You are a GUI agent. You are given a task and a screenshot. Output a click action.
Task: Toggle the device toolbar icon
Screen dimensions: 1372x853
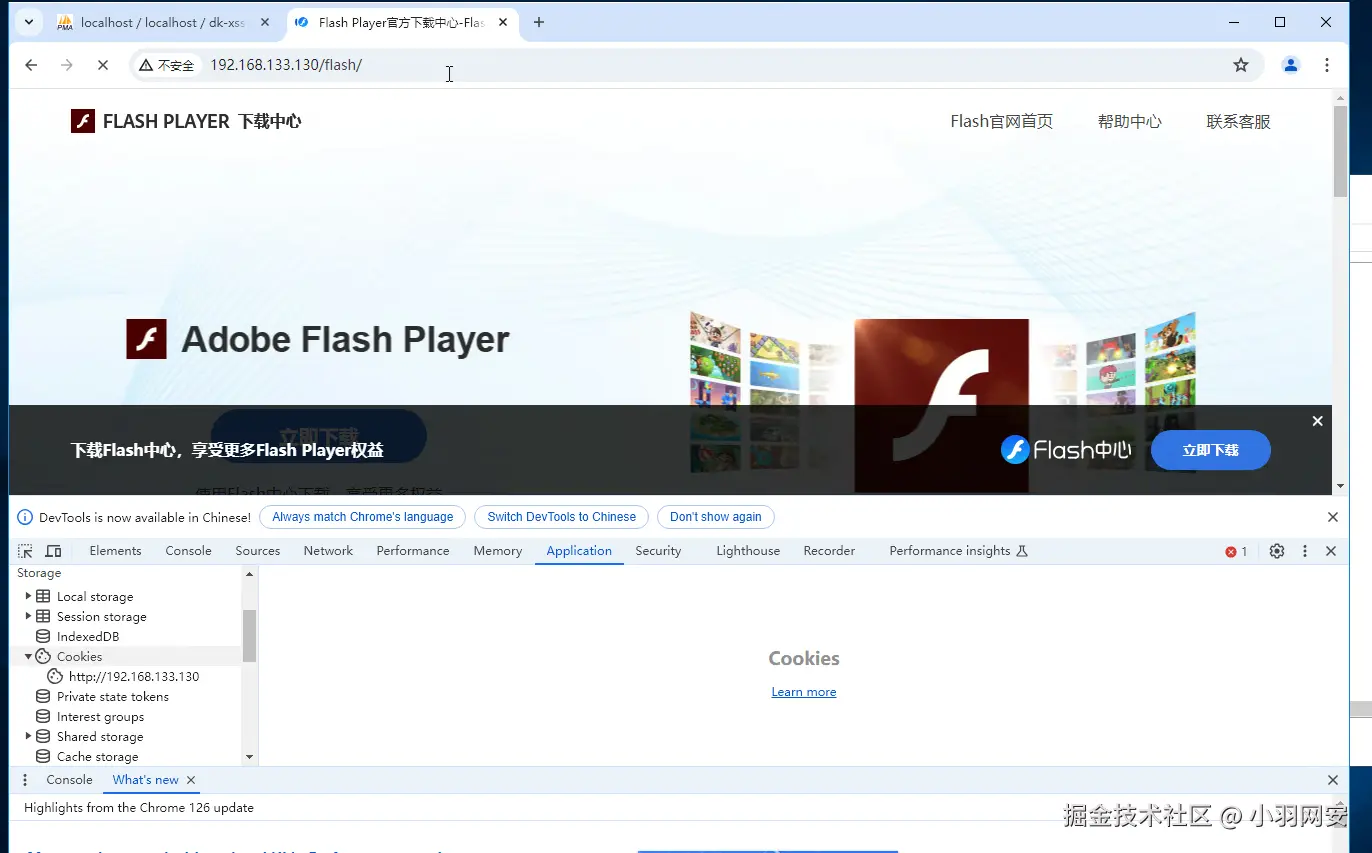tap(53, 551)
